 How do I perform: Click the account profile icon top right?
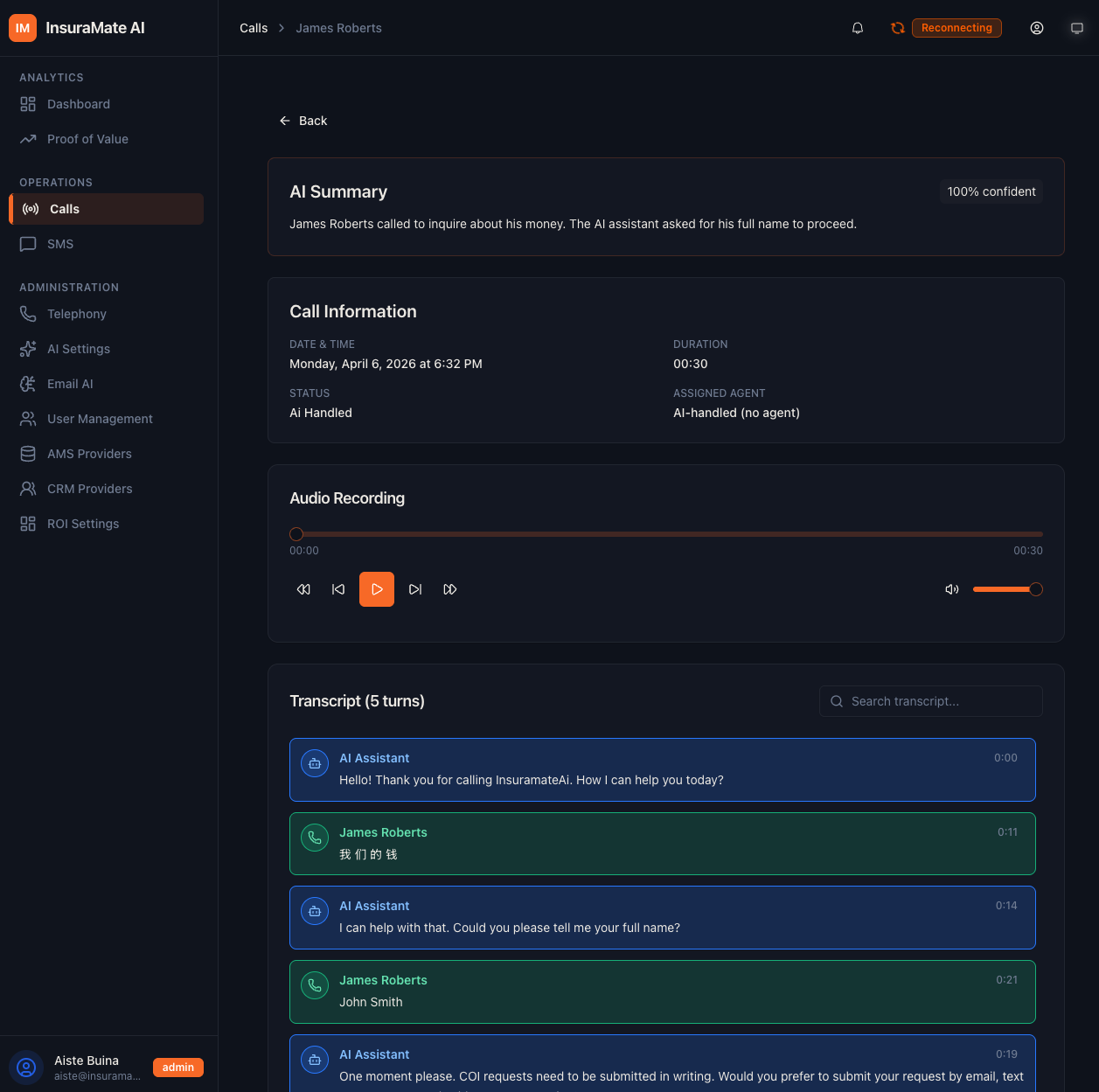(x=1037, y=27)
